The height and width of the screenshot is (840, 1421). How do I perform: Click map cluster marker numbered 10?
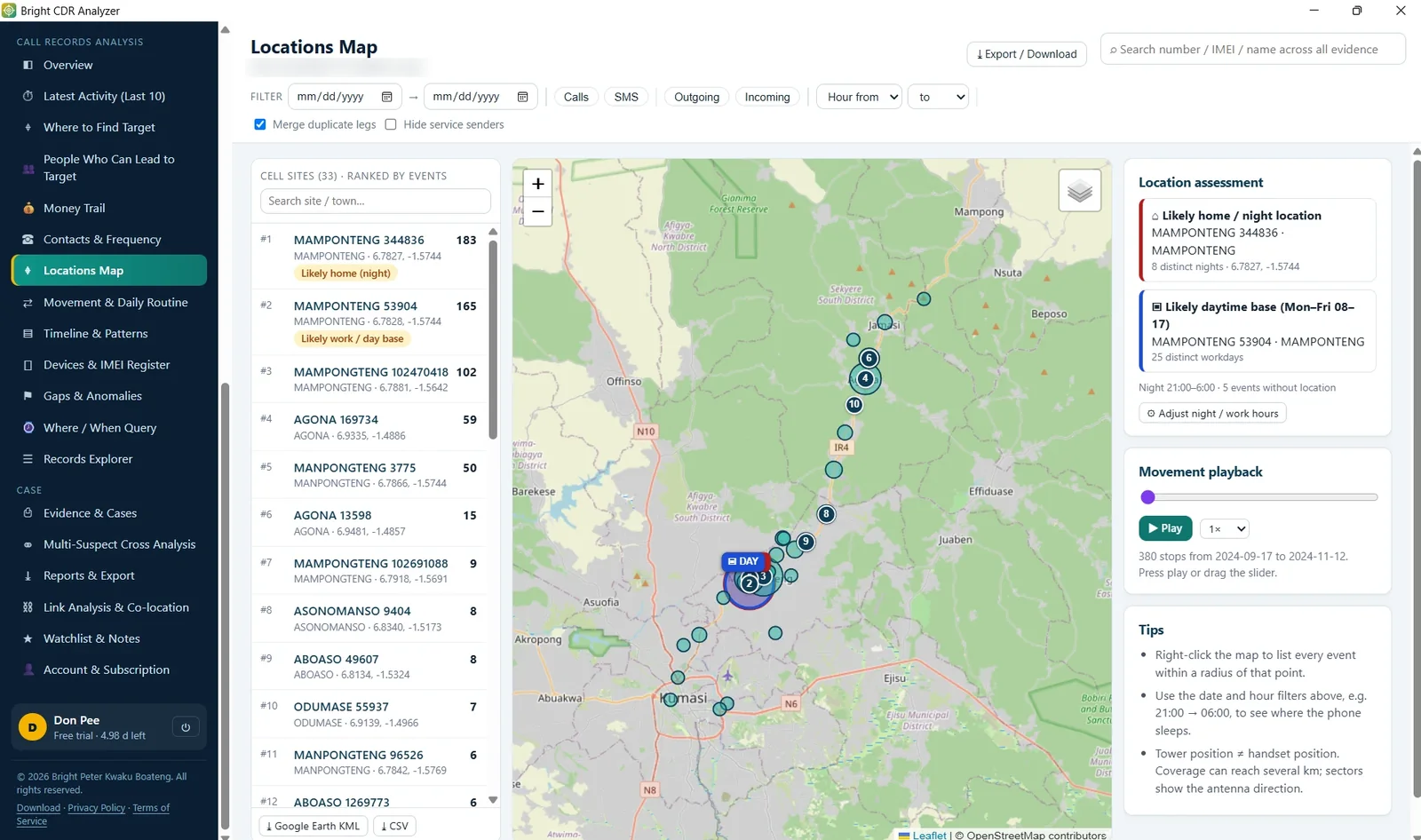[x=854, y=404]
